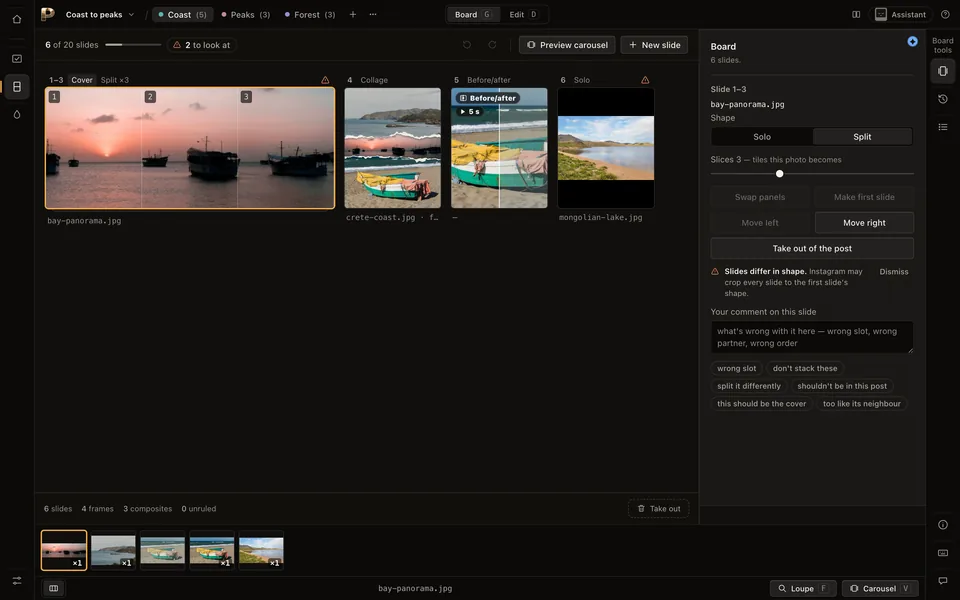The image size is (960, 600).
Task: Select the mongolian-lake Solo slide
Action: click(606, 148)
